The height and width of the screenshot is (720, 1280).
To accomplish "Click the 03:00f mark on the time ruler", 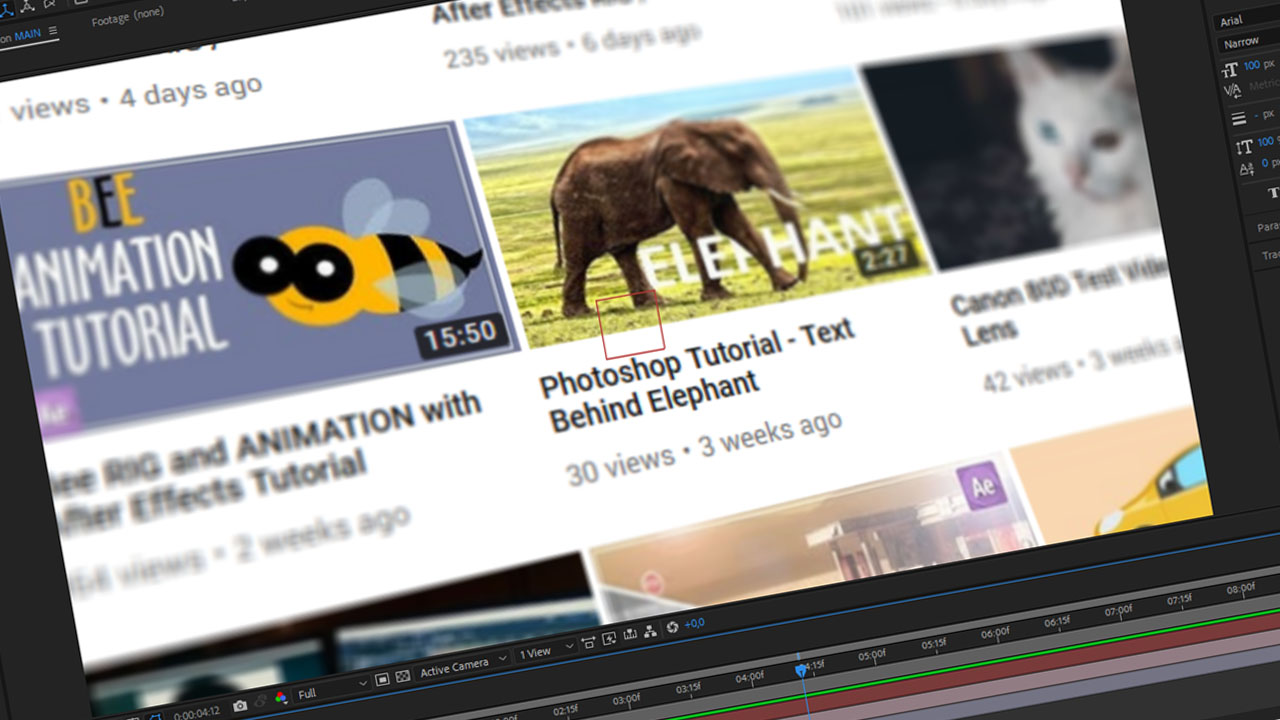I will [626, 698].
